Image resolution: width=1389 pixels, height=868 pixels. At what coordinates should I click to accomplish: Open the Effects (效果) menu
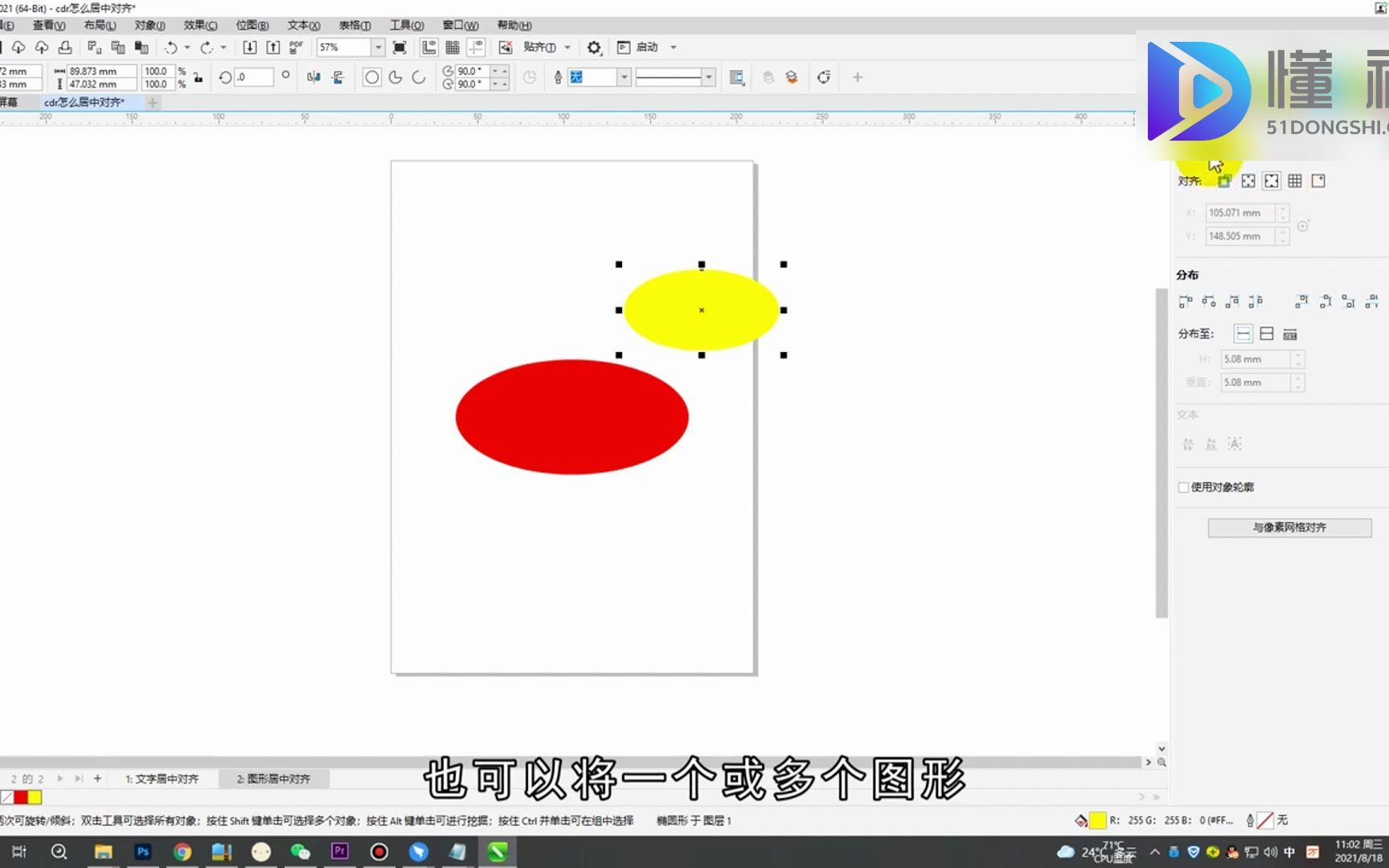[200, 26]
